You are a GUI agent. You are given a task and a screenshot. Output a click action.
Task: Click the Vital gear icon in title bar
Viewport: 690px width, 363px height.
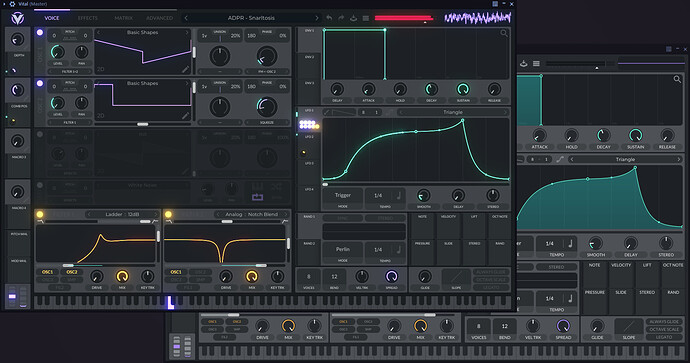(12, 4)
